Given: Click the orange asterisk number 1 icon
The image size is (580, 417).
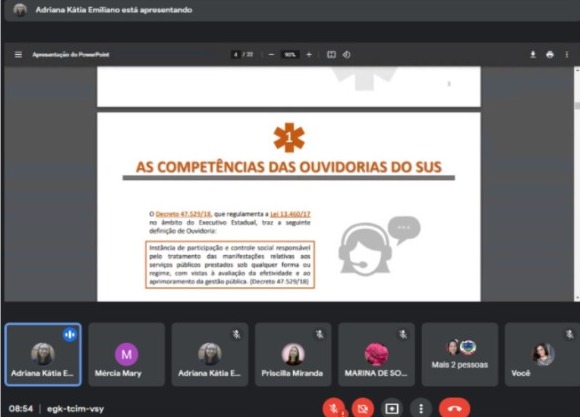Looking at the screenshot, I should point(289,138).
